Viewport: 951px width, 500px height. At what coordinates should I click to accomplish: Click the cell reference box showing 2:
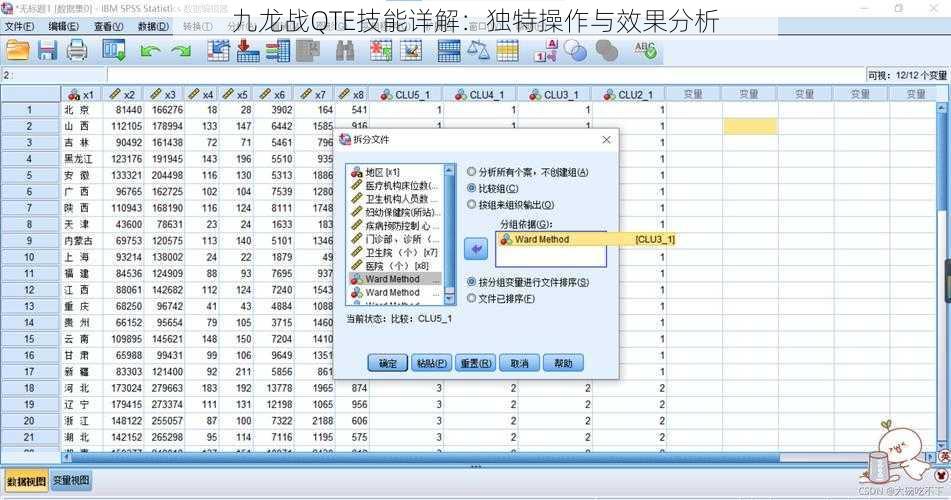(x=54, y=75)
